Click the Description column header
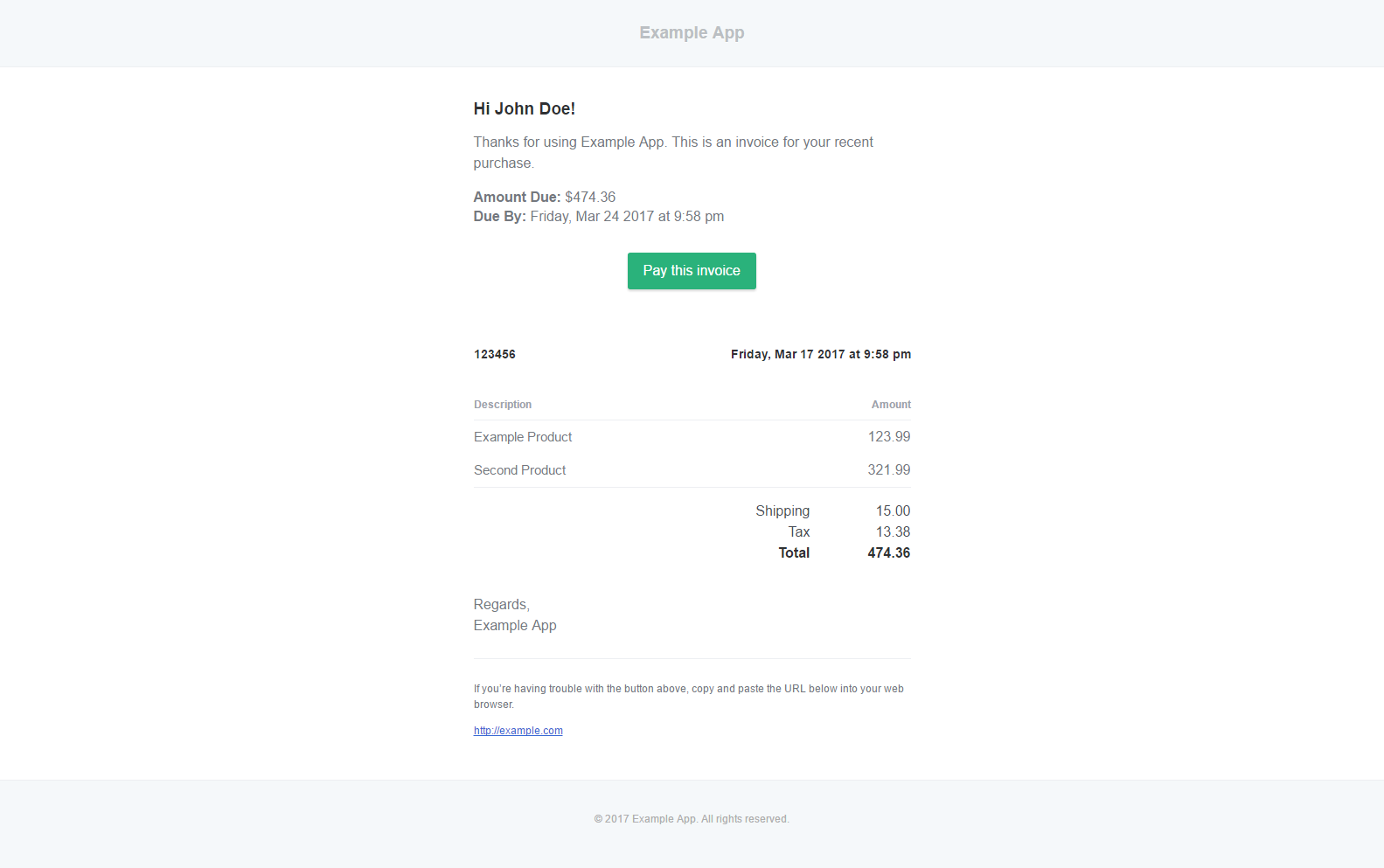 (x=503, y=405)
